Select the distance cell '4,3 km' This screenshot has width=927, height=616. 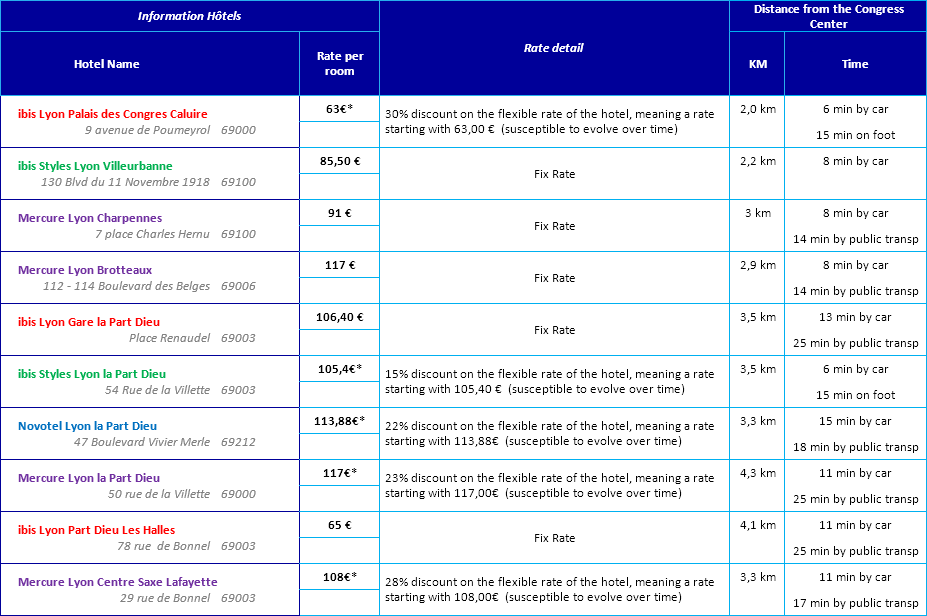point(758,473)
